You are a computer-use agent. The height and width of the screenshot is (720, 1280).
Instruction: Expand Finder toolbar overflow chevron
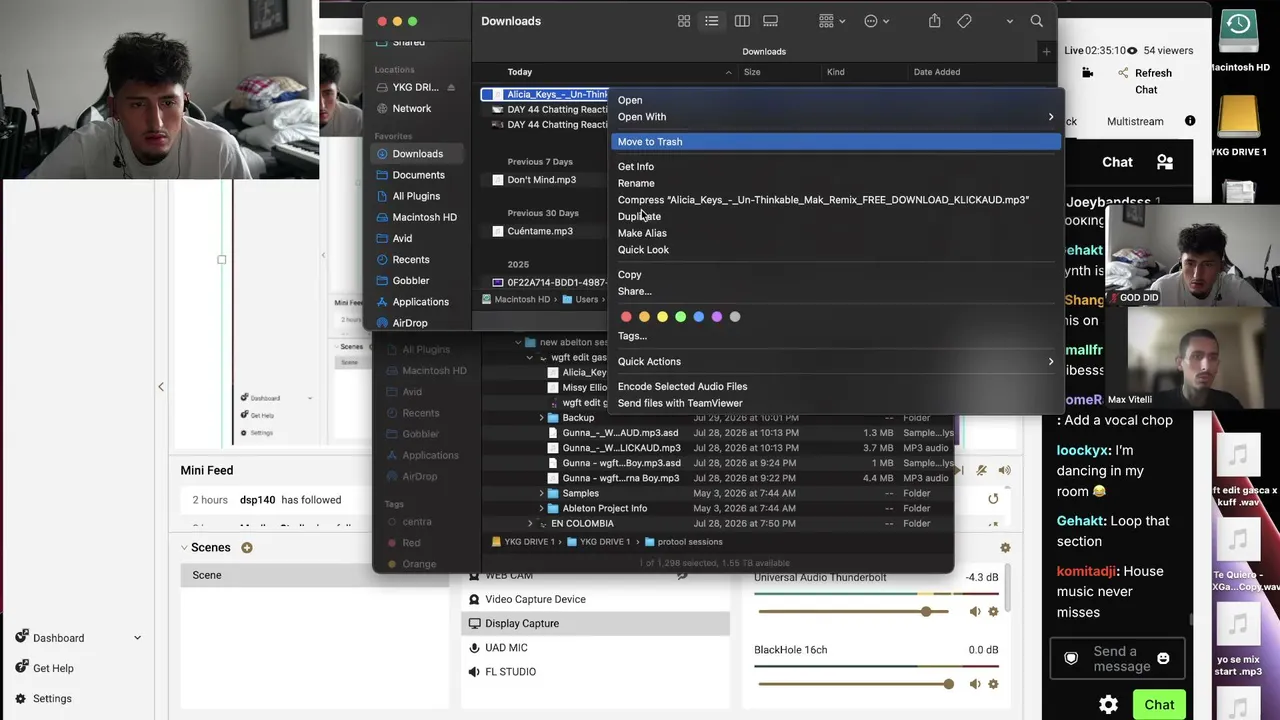(1010, 21)
